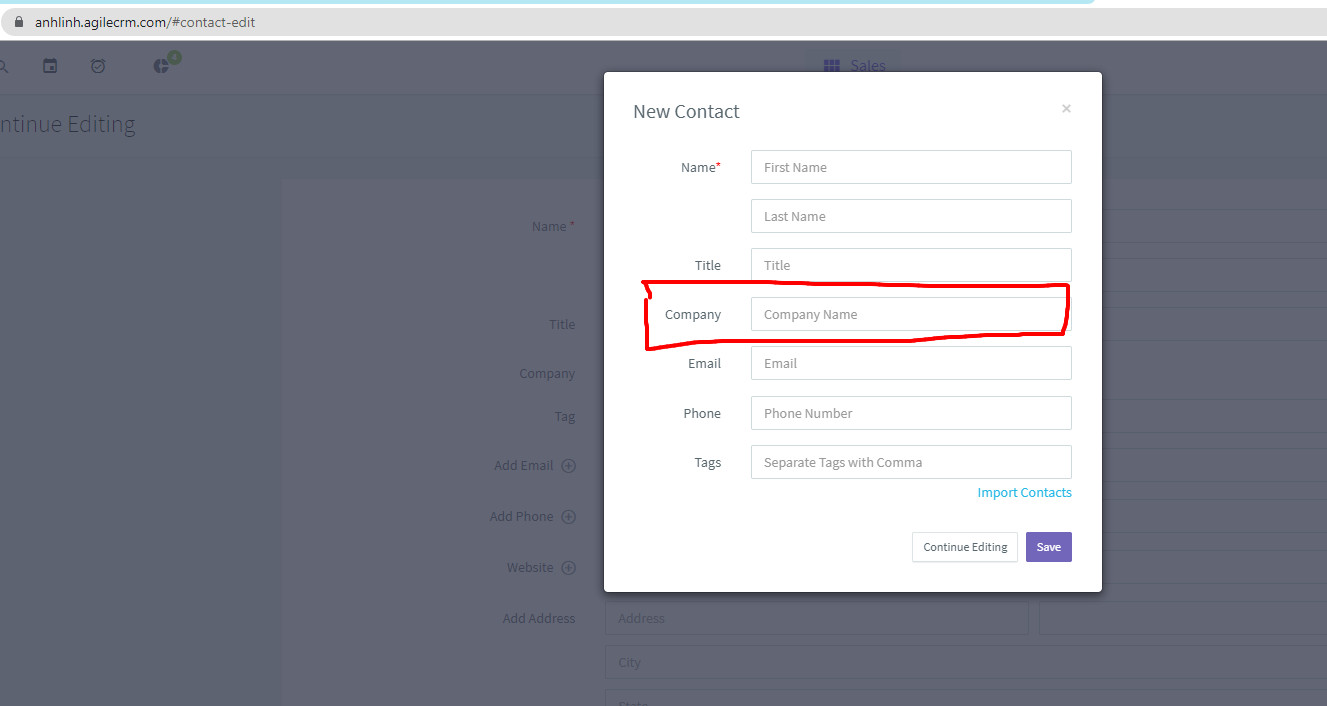This screenshot has height=706, width=1327.
Task: Close the New Contact dialog
Action: [1066, 109]
